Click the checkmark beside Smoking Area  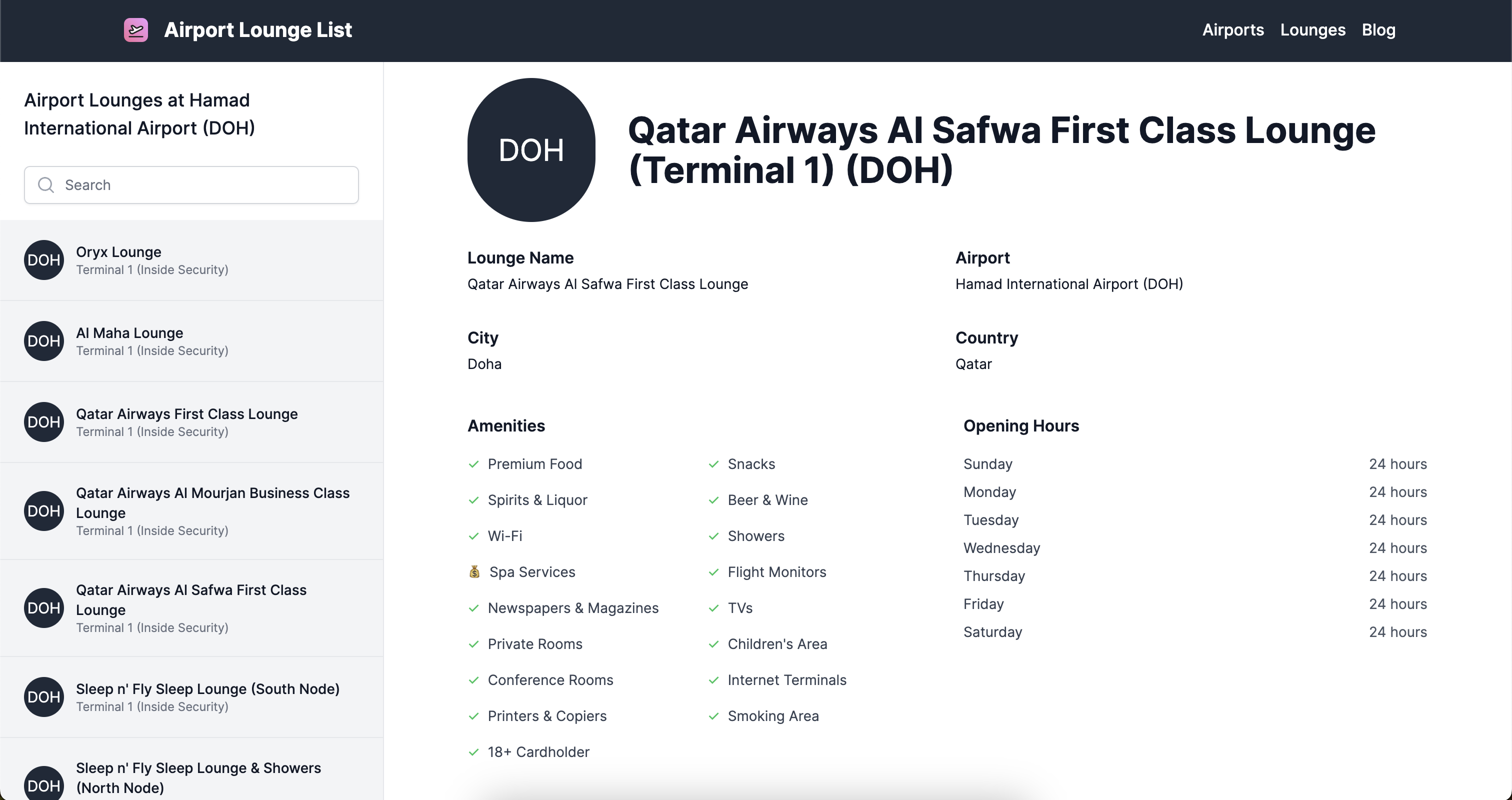(713, 716)
